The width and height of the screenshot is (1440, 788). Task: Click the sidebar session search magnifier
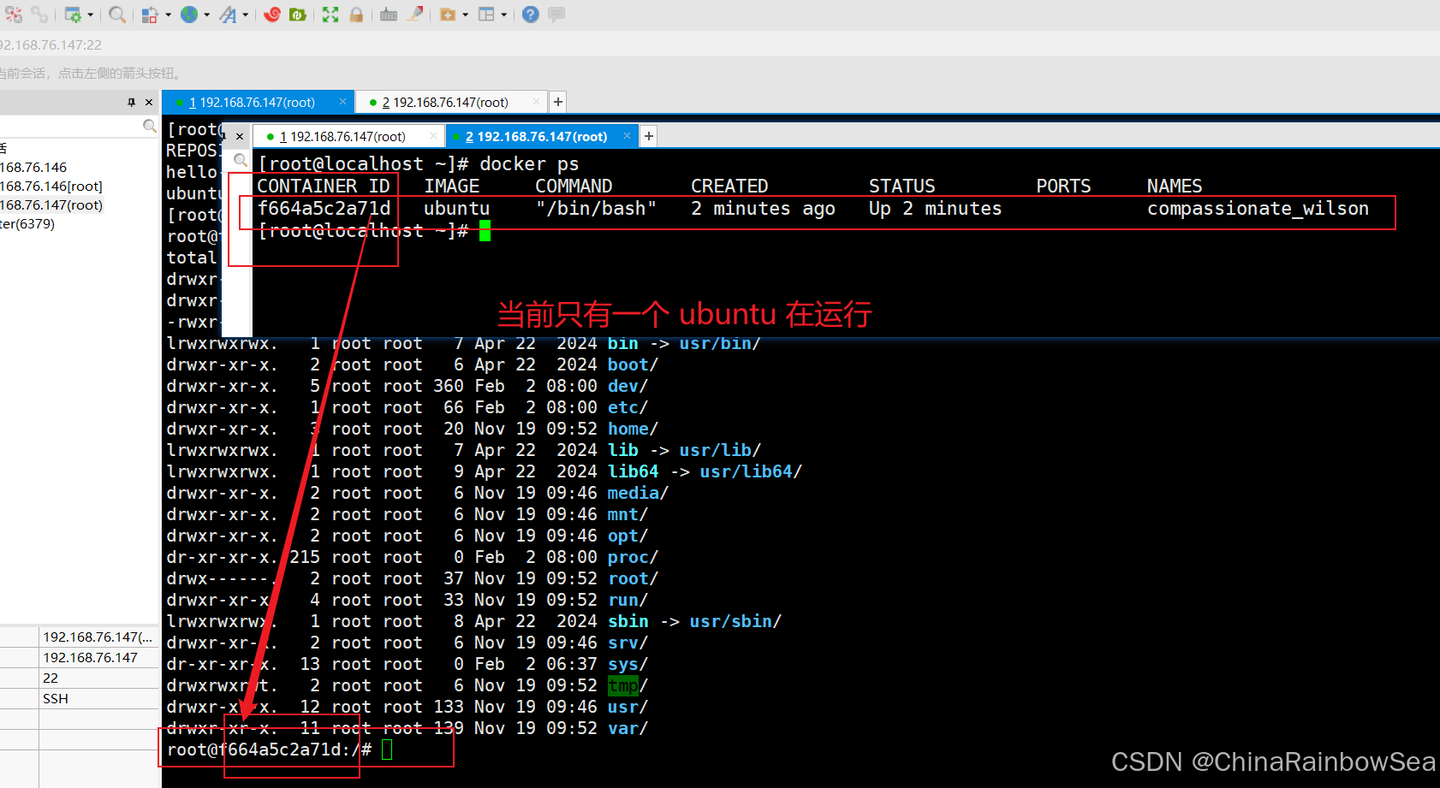148,127
